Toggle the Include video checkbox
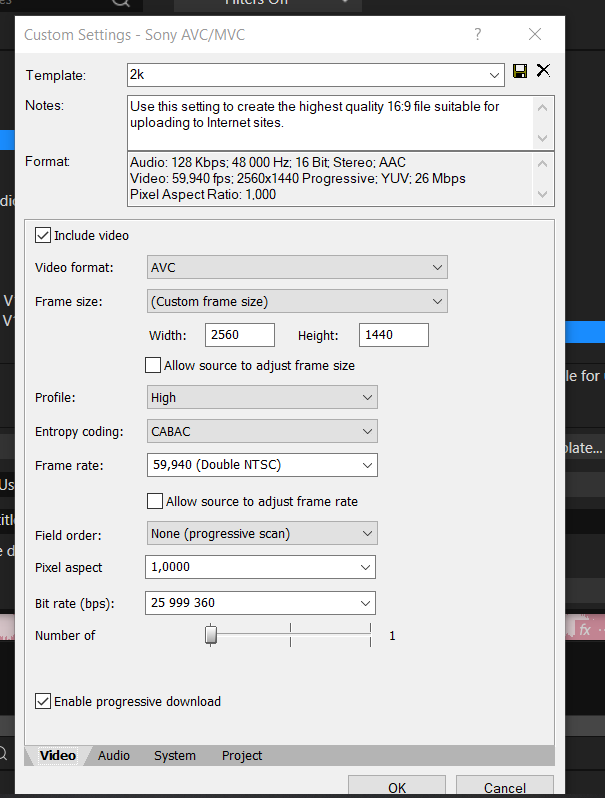The width and height of the screenshot is (605, 798). [43, 236]
